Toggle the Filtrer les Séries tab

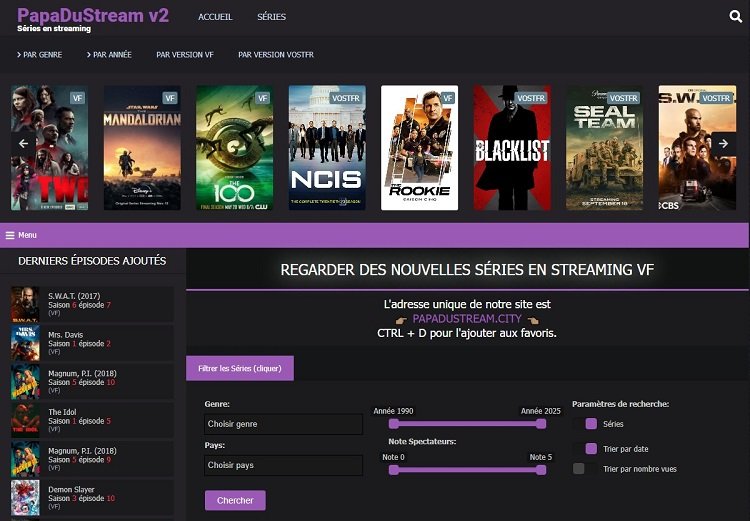(x=240, y=368)
